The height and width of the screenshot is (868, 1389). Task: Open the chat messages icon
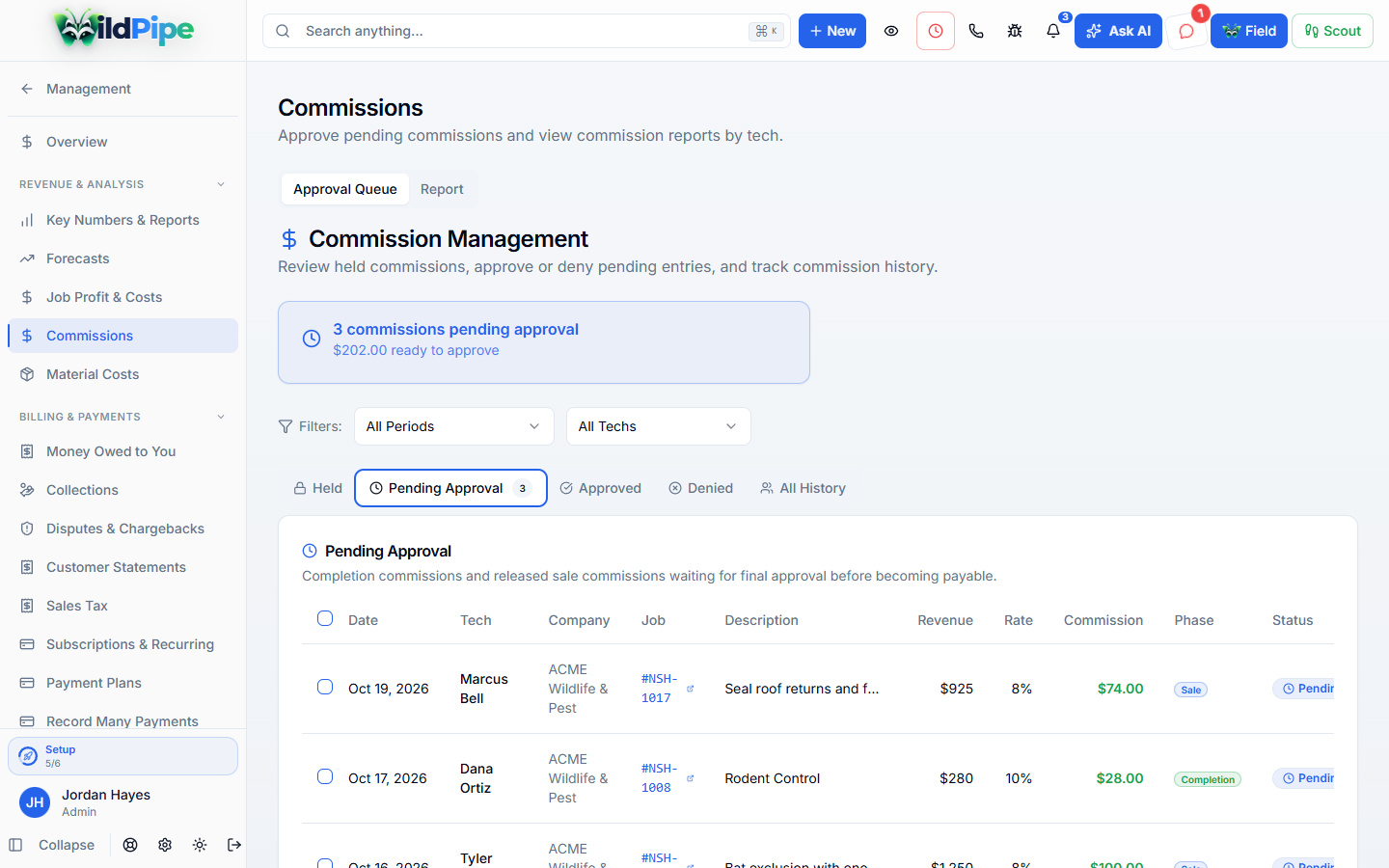1186,31
